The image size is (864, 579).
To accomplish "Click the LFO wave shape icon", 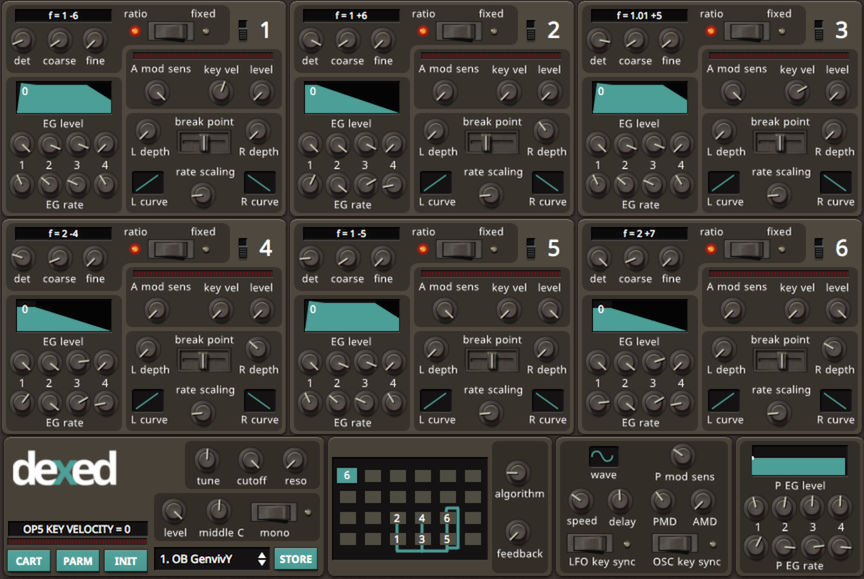I will (x=603, y=457).
